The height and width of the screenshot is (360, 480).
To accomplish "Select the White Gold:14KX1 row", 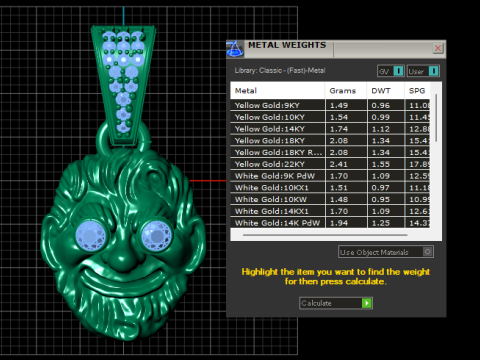I will (330, 211).
